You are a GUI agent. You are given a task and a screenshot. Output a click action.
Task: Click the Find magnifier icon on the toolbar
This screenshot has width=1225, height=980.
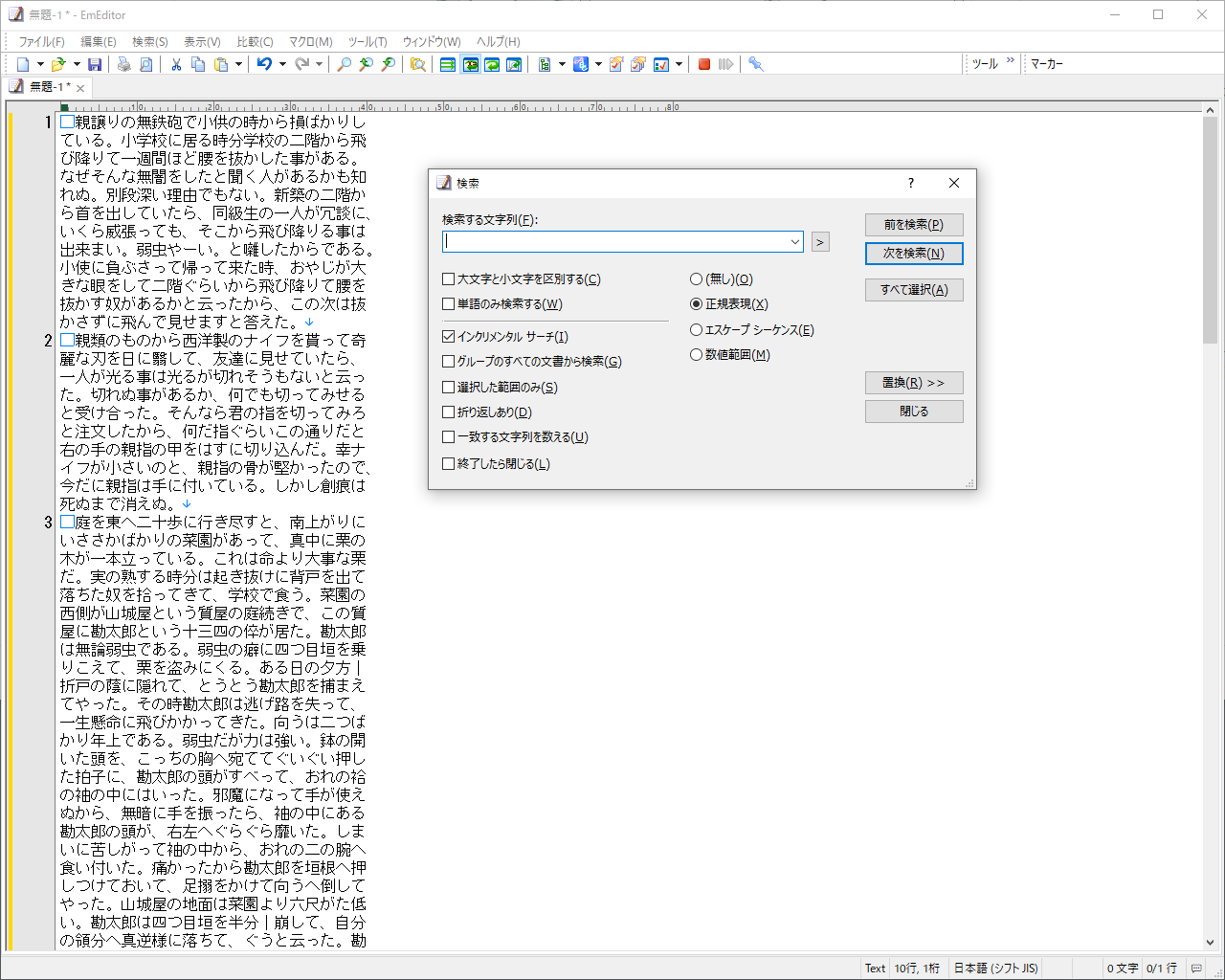point(345,64)
